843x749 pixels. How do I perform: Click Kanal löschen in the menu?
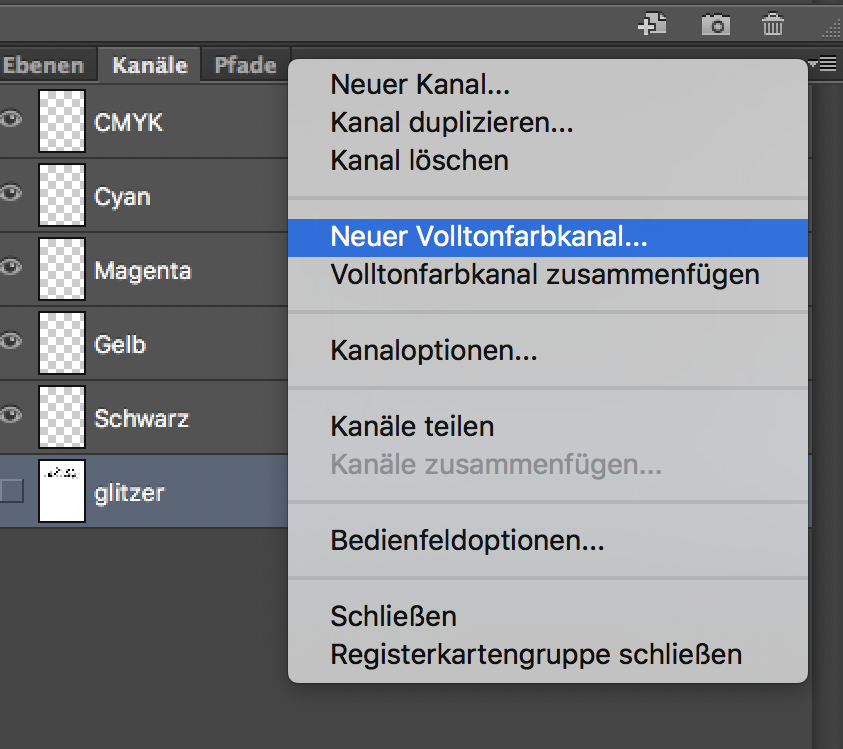[419, 160]
